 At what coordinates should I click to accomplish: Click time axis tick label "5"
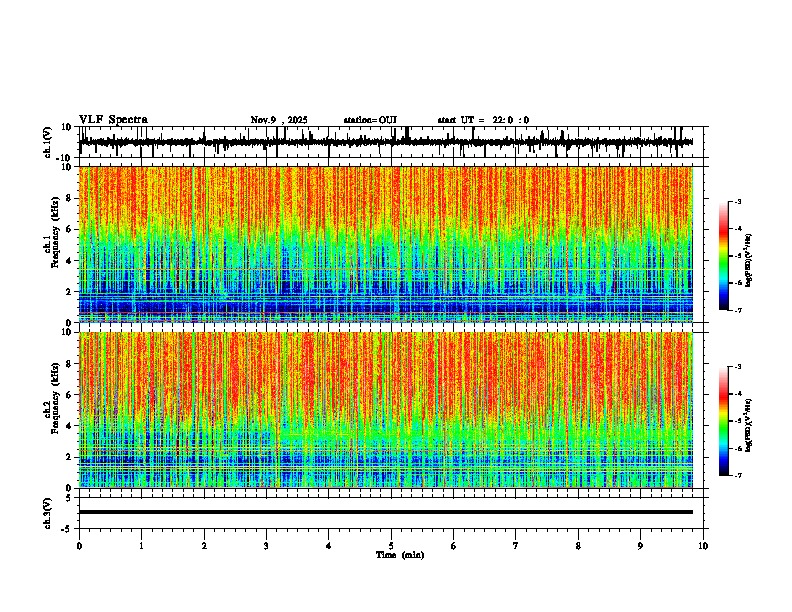391,546
